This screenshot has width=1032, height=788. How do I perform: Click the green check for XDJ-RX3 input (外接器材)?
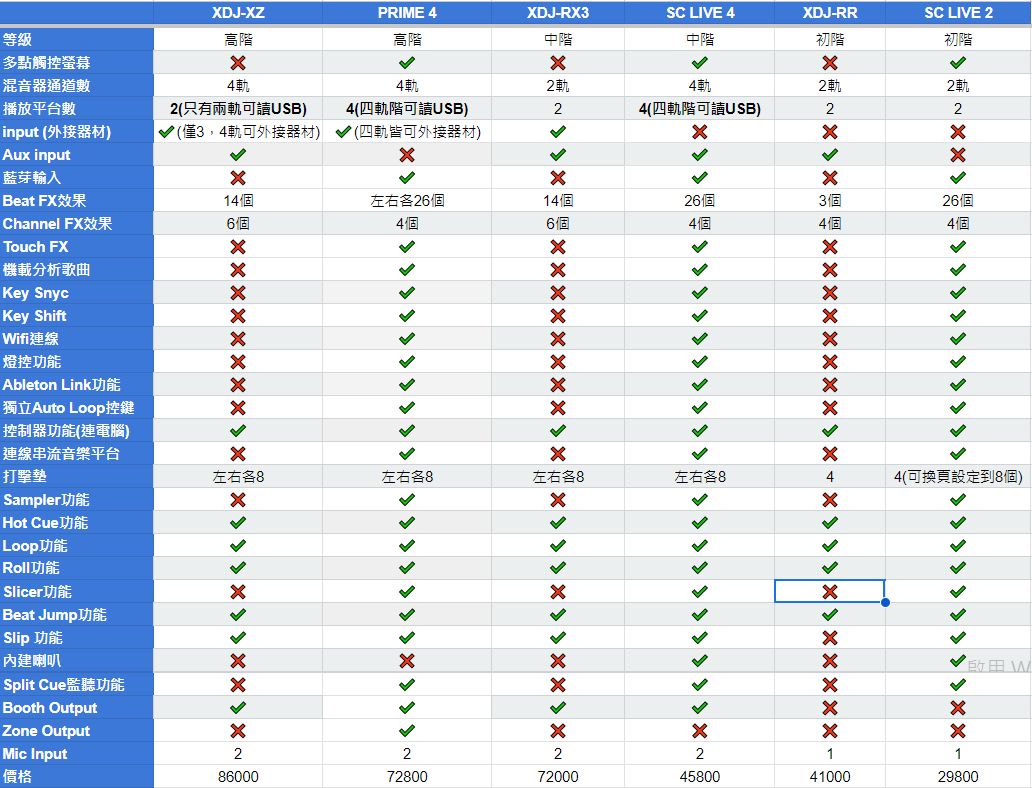pyautogui.click(x=557, y=132)
